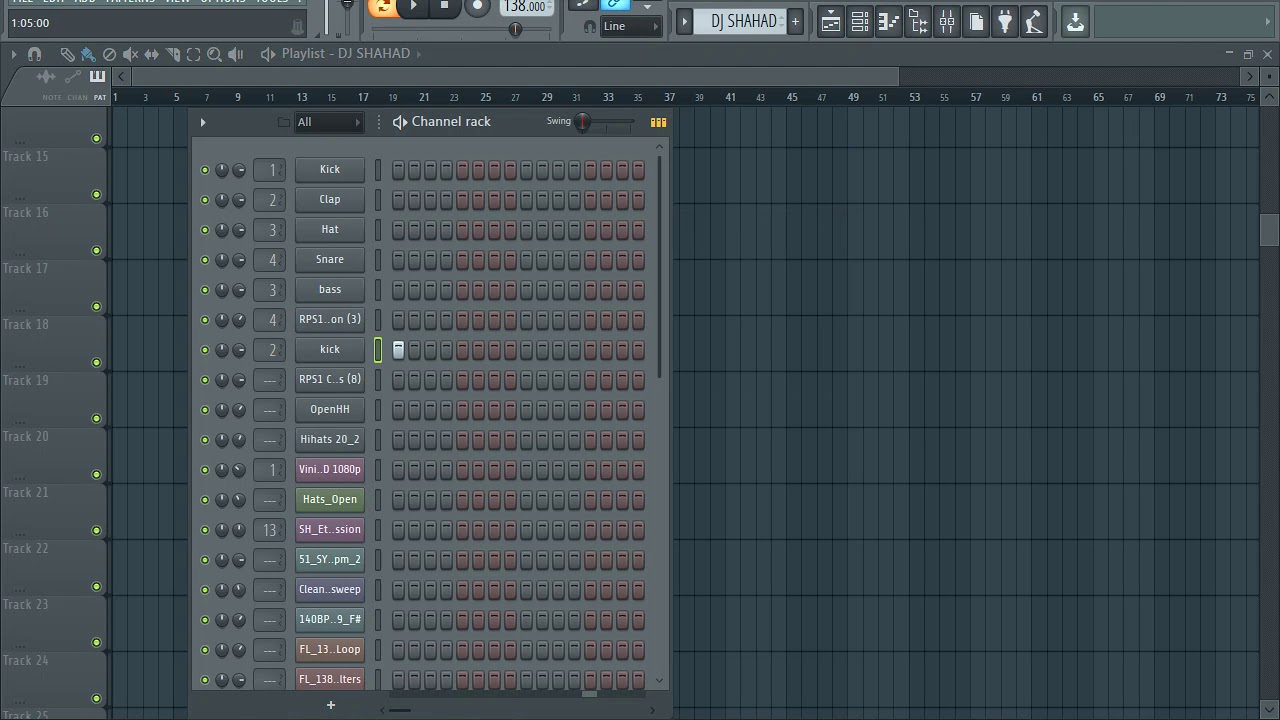Screen dimensions: 1280x720
Task: Click the Hat channel pan knob
Action: coord(222,230)
